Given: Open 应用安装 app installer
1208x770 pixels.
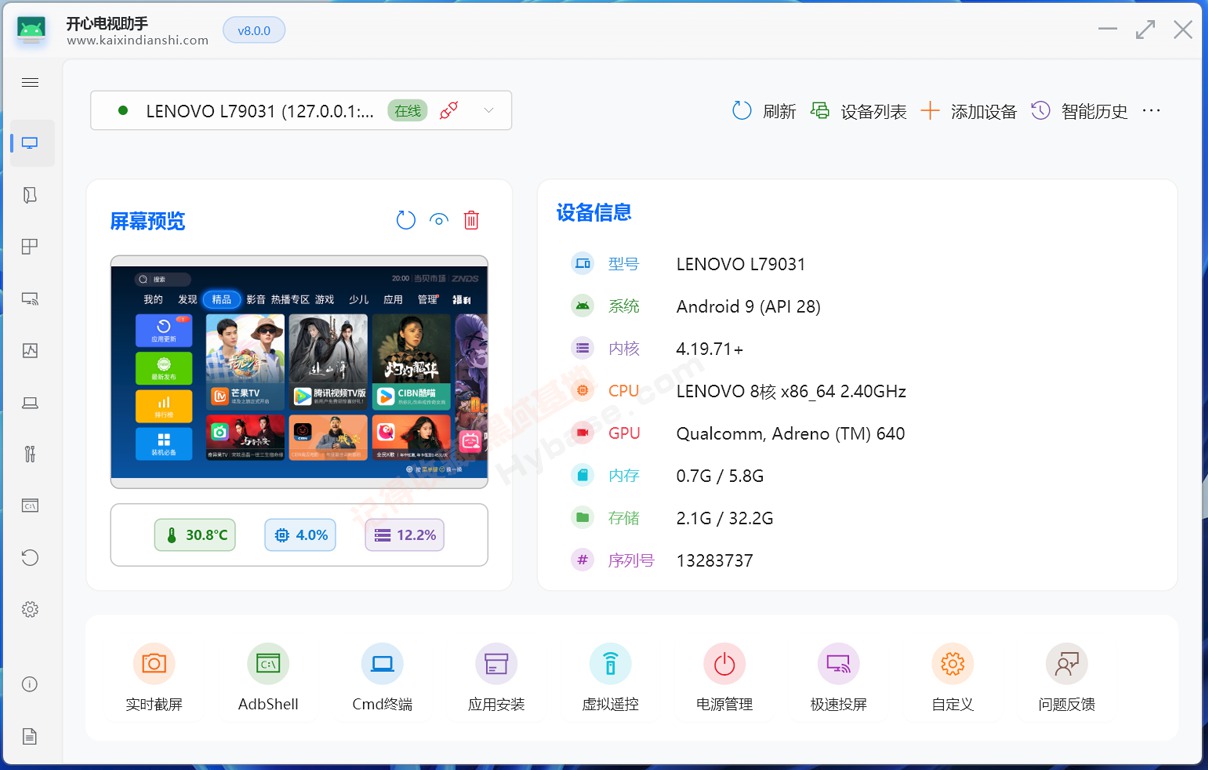Looking at the screenshot, I should click(x=496, y=664).
